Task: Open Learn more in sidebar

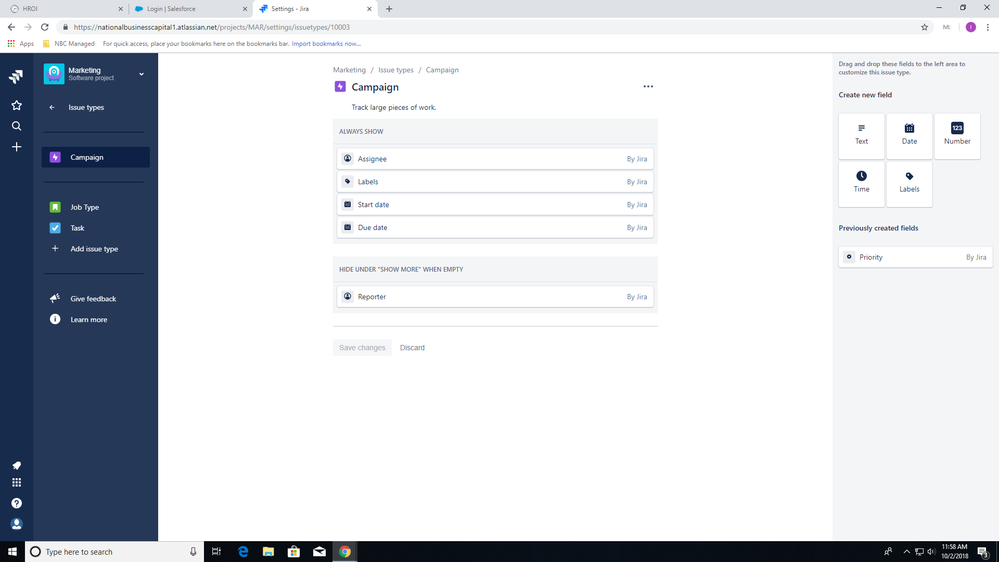Action: [96, 320]
